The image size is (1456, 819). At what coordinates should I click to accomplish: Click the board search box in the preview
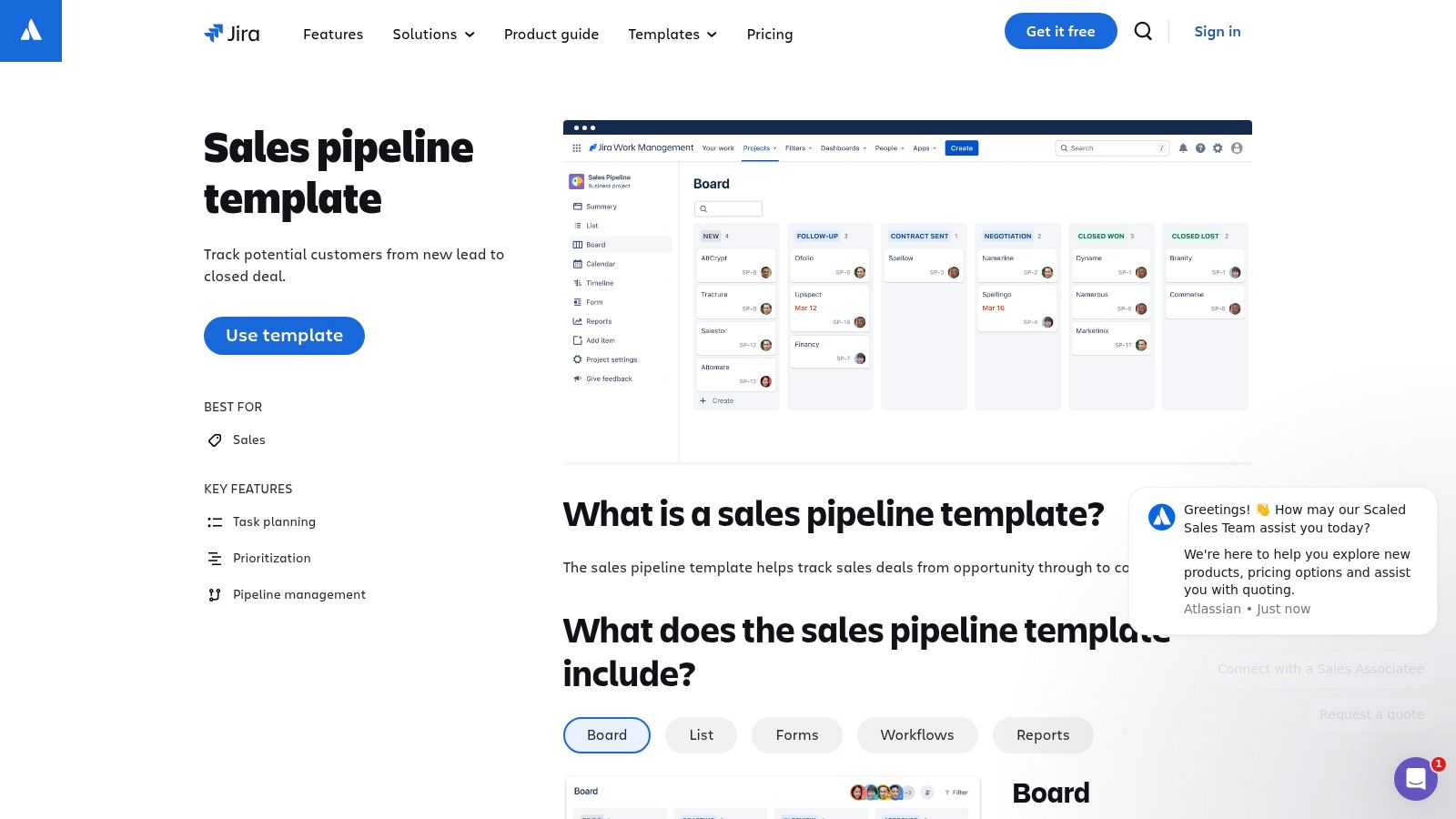click(x=728, y=208)
